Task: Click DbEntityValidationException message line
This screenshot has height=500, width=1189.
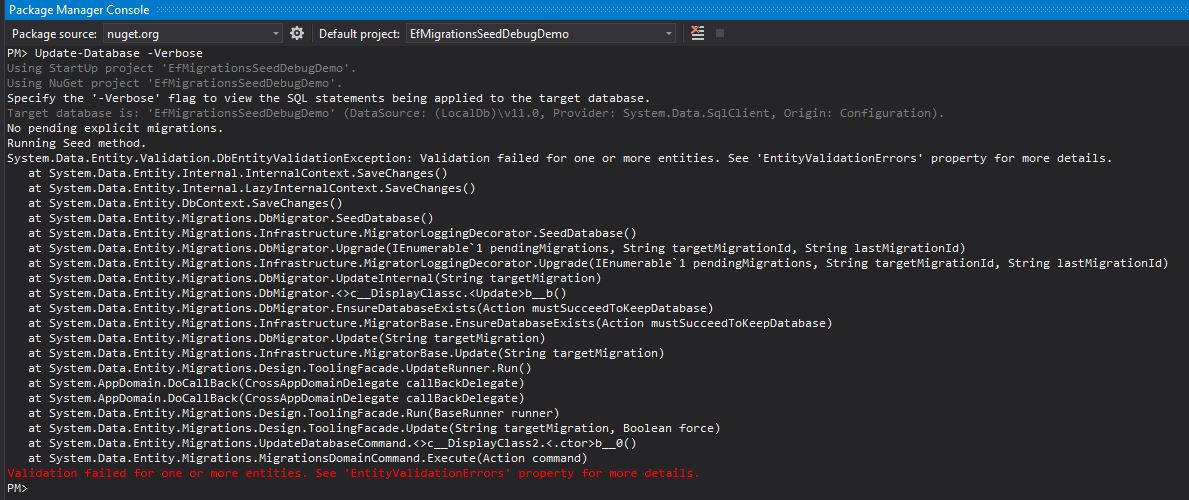Action: coord(560,159)
